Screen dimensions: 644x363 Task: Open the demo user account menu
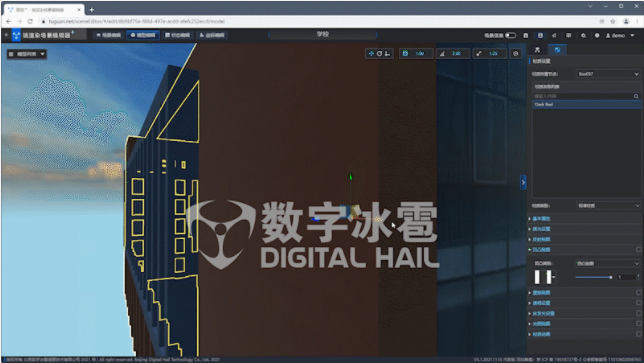(x=619, y=36)
